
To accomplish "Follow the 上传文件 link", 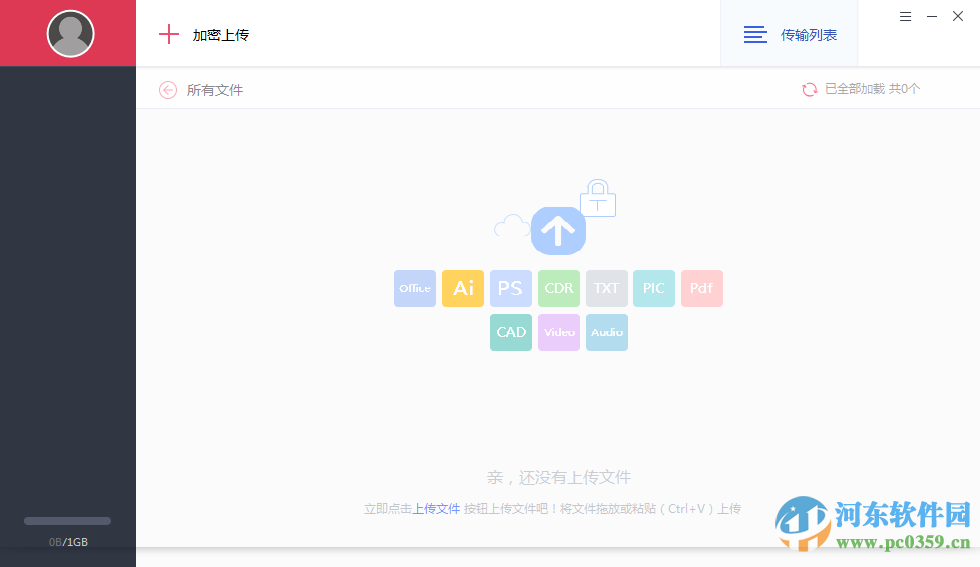I will (436, 509).
